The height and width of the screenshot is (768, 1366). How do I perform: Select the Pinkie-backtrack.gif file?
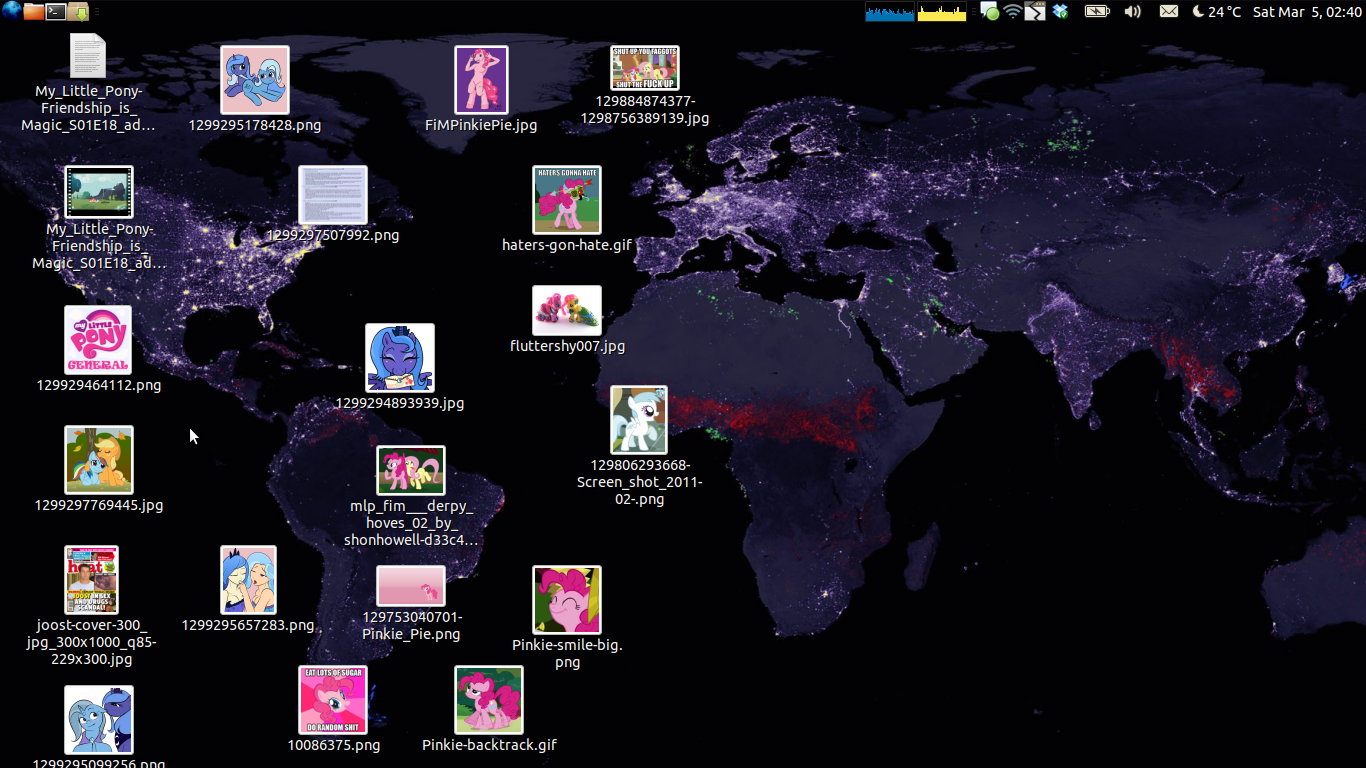[x=489, y=700]
